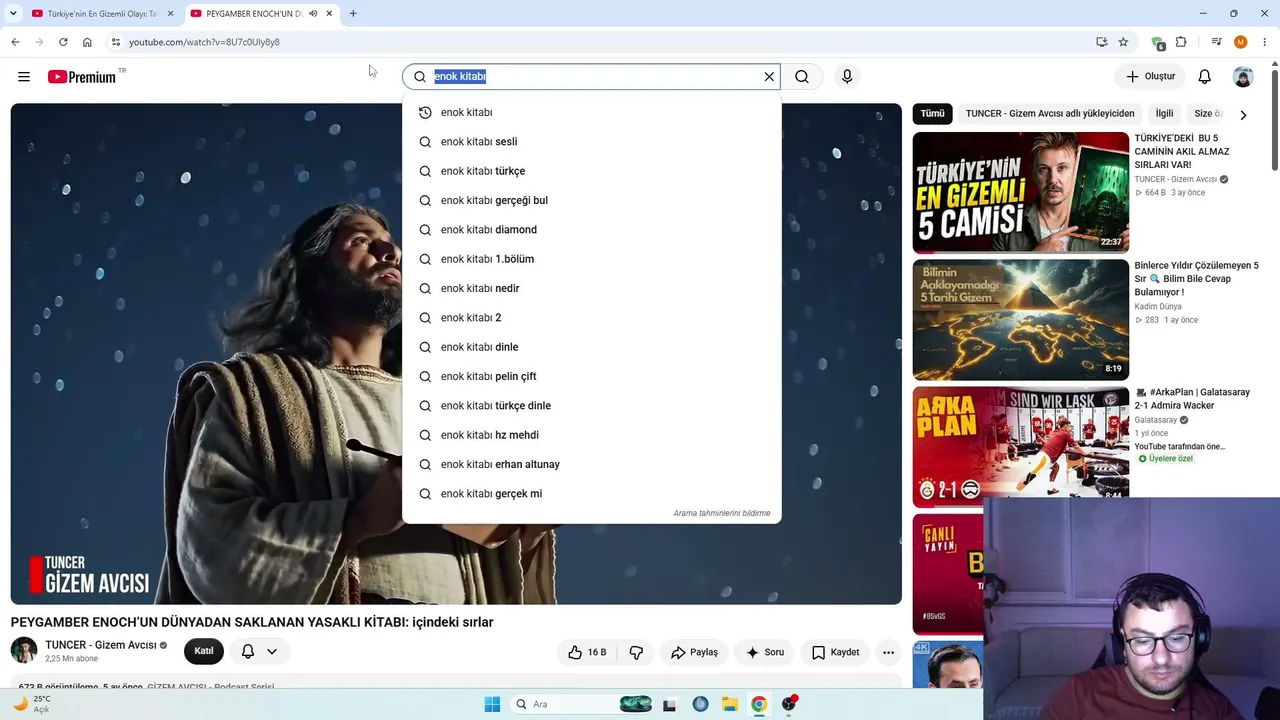1280x720 pixels.
Task: Open a new browser tab
Action: click(353, 14)
